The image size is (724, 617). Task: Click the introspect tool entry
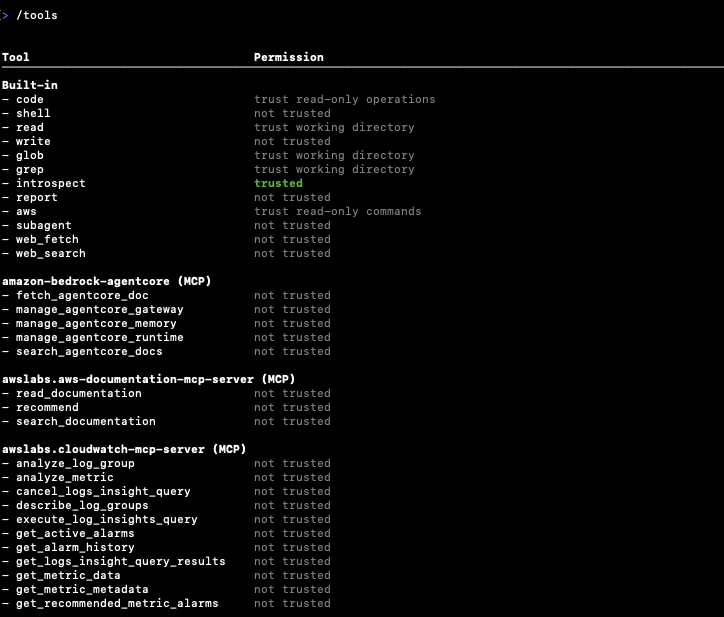(x=51, y=183)
